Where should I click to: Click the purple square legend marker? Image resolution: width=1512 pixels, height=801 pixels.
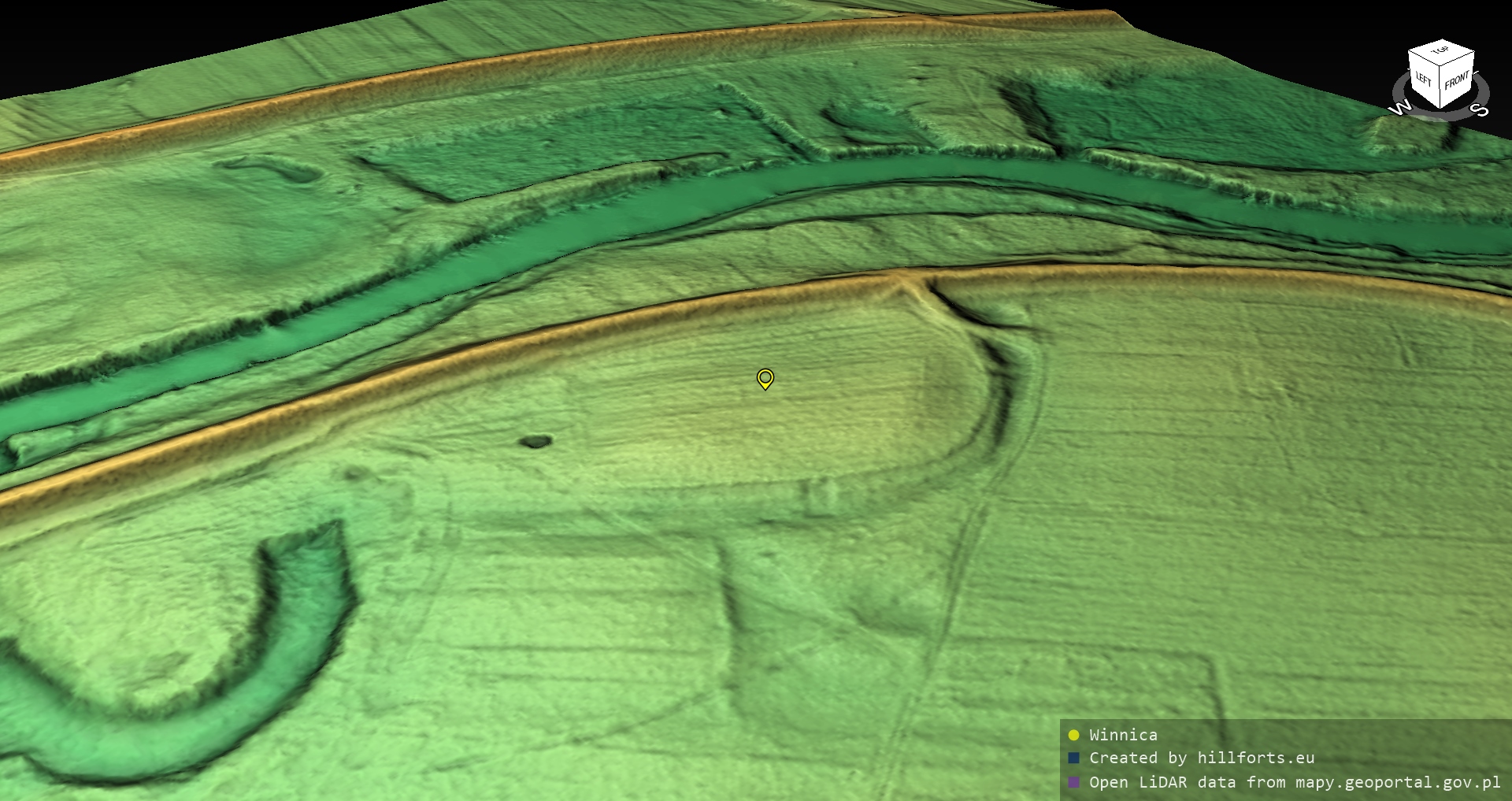(x=1073, y=782)
